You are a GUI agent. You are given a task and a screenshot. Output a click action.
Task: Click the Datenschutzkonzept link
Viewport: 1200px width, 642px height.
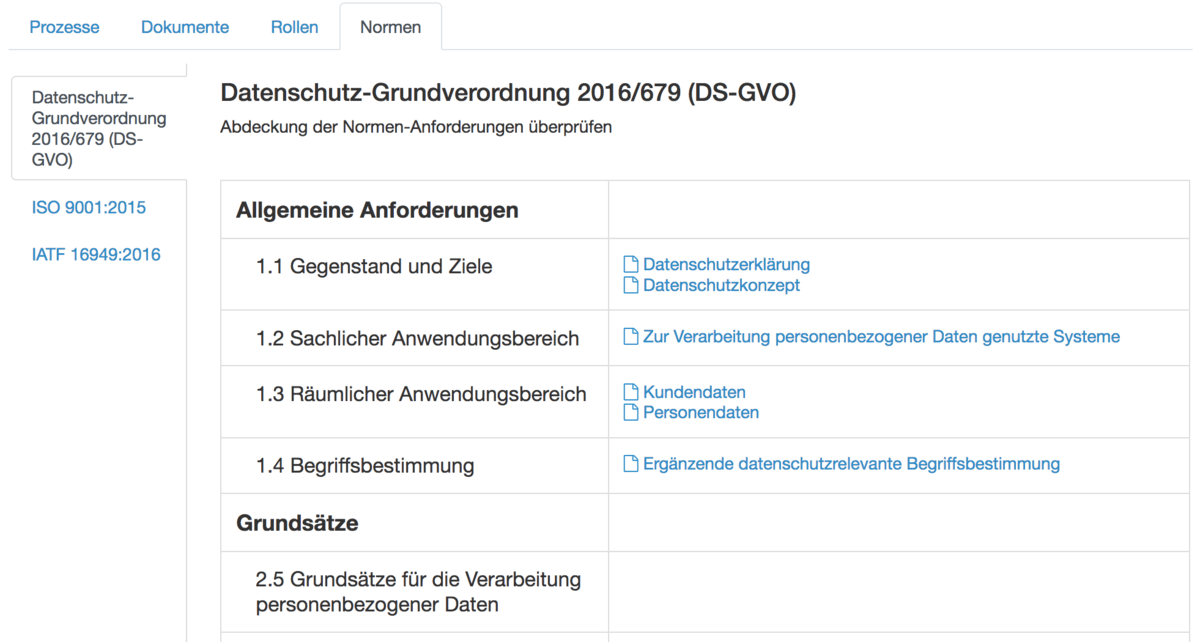[x=721, y=285]
